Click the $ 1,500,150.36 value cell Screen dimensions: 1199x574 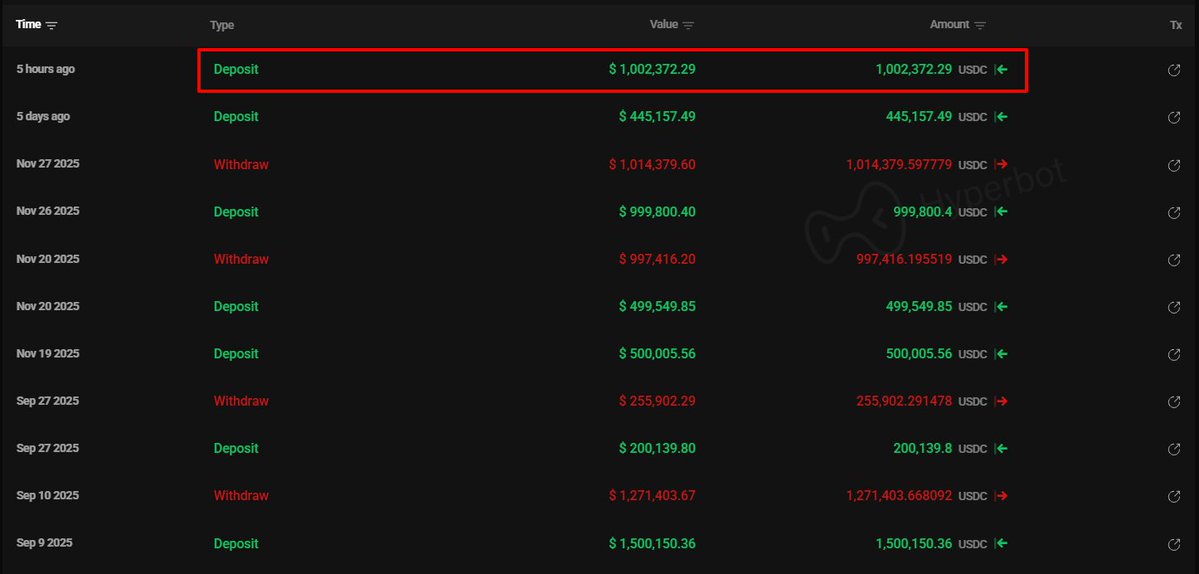click(652, 544)
